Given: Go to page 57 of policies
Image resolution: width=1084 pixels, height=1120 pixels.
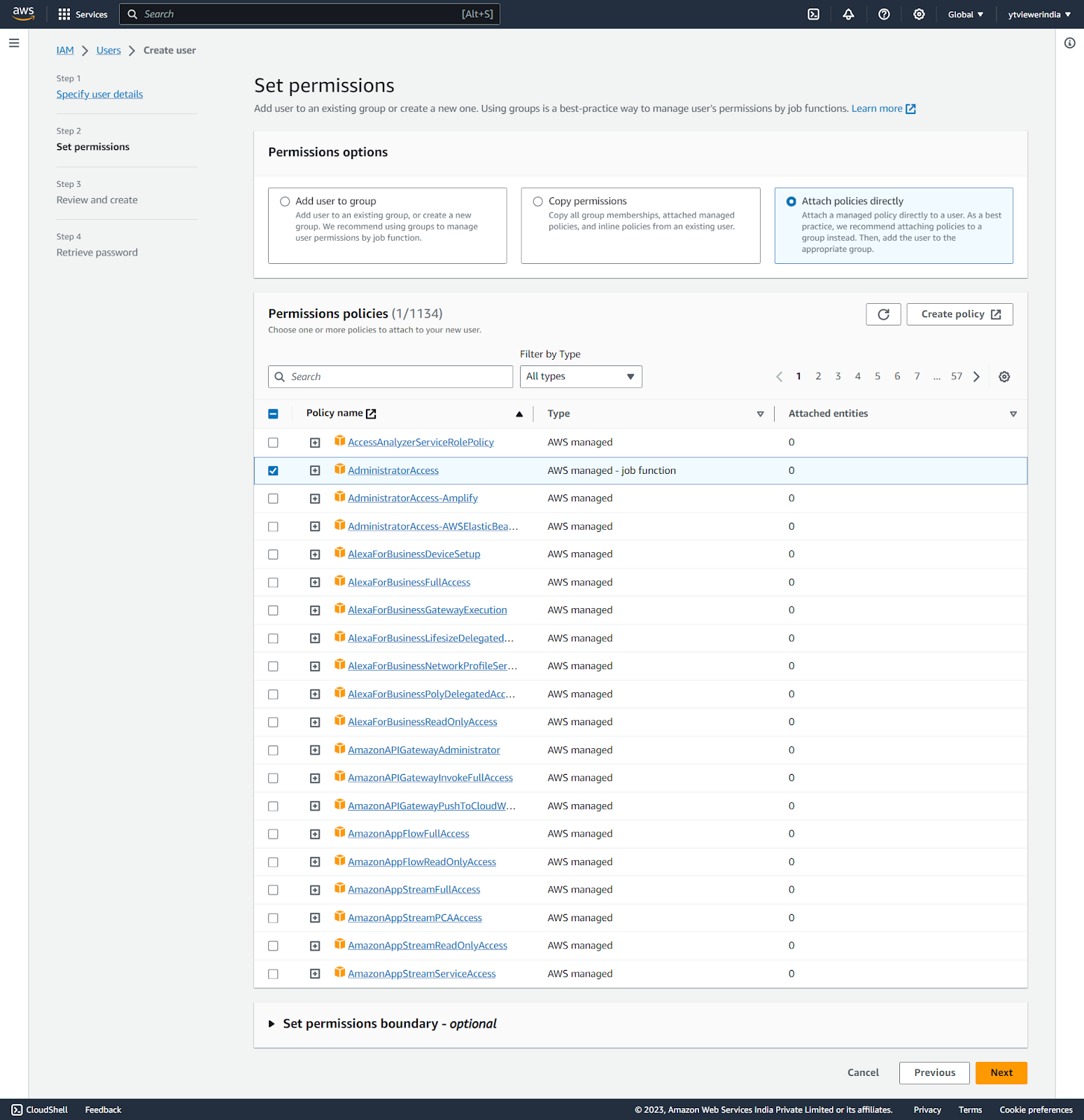Looking at the screenshot, I should tap(956, 377).
